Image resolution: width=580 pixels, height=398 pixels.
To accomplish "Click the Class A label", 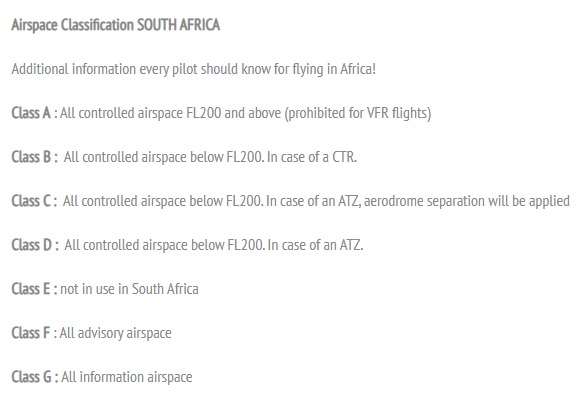I will tap(31, 113).
